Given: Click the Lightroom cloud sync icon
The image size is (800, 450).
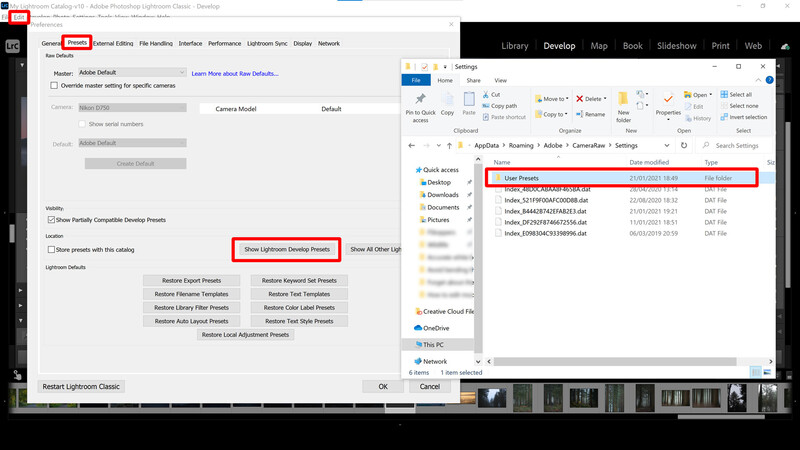Looking at the screenshot, I should pyautogui.click(x=785, y=46).
